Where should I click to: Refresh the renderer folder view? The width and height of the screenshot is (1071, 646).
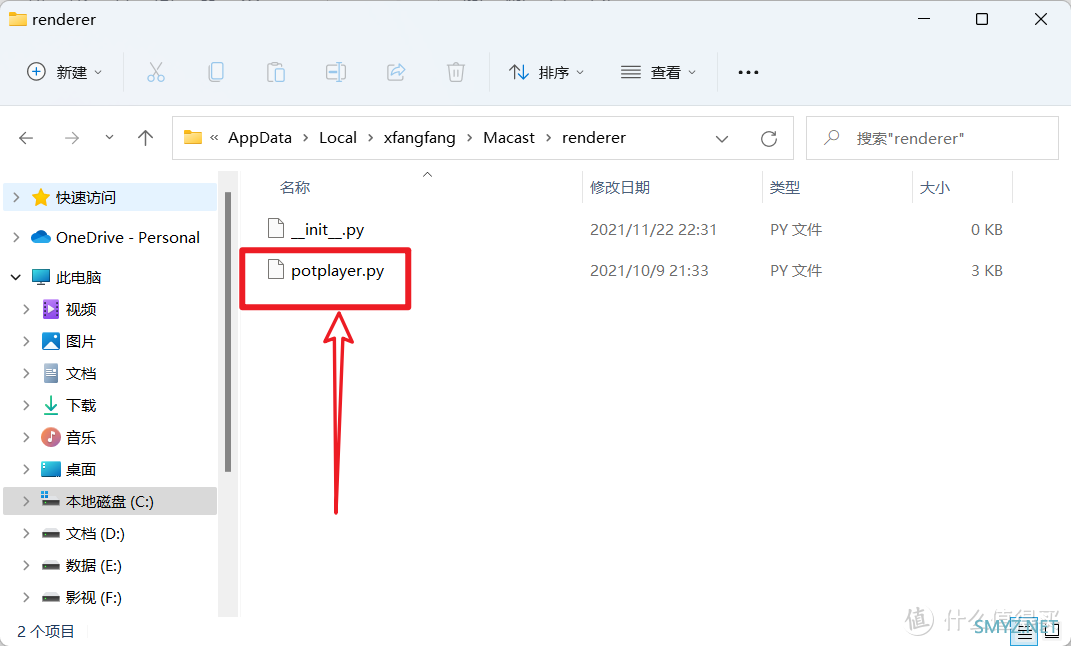point(768,139)
